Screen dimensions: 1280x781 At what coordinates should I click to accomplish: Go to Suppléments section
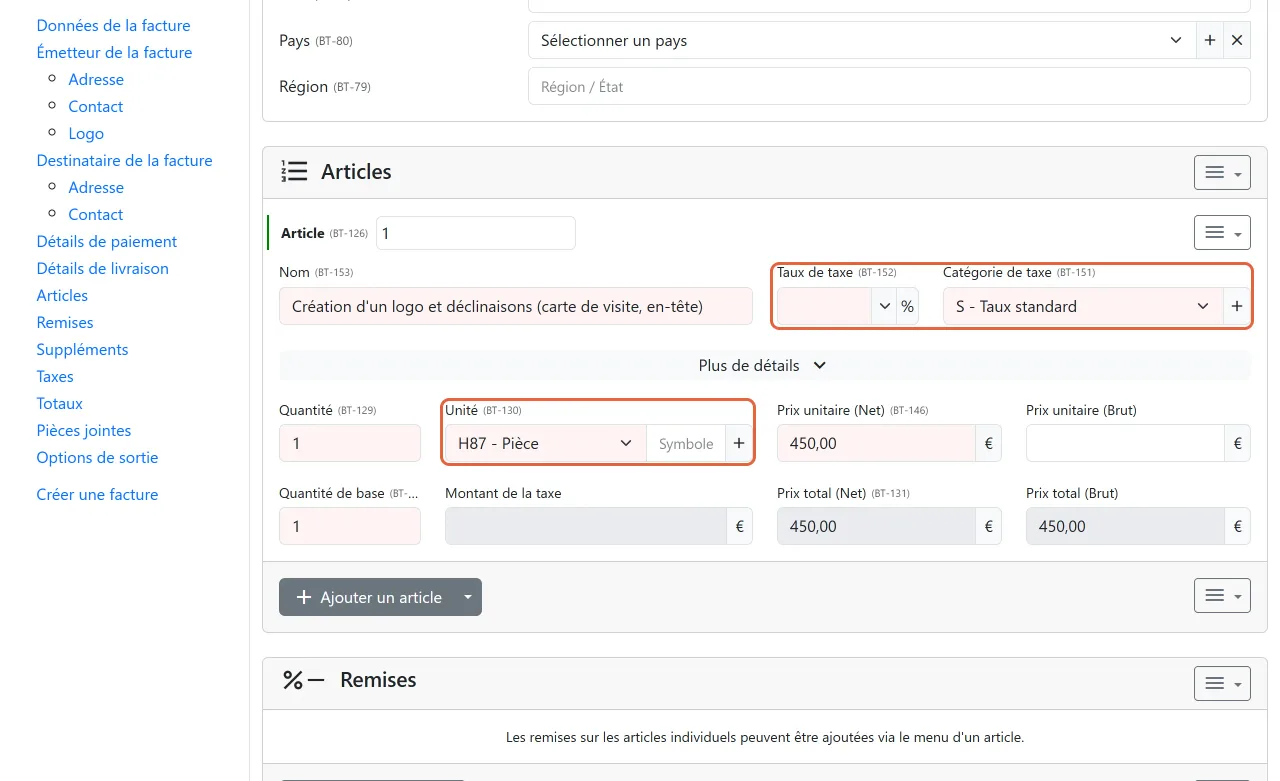(82, 349)
